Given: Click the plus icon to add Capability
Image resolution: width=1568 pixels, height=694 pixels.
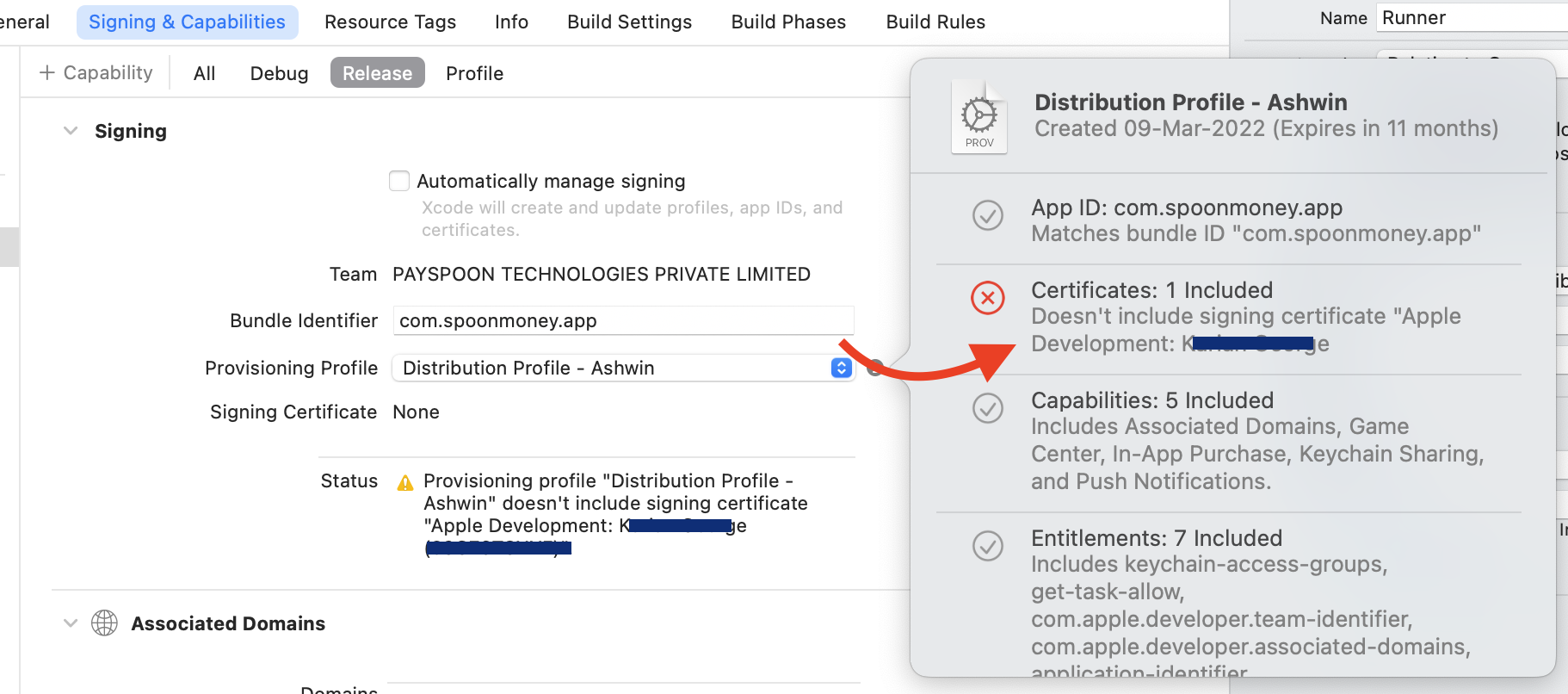Looking at the screenshot, I should point(47,73).
